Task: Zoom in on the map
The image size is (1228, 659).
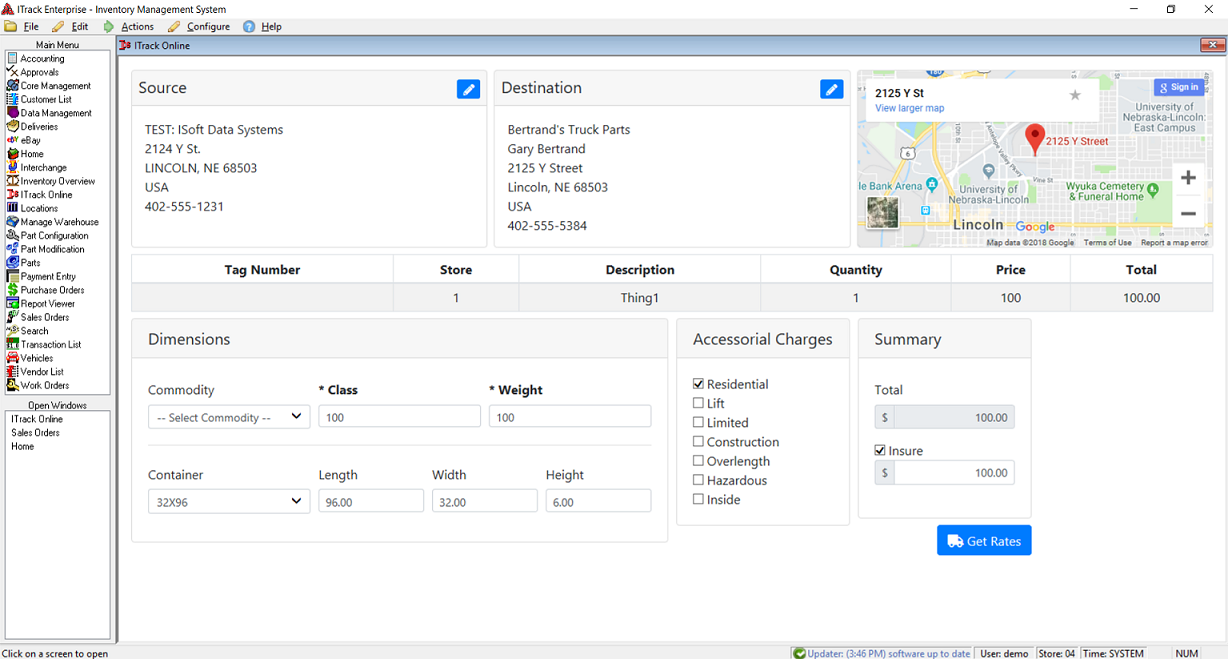Action: click(x=1188, y=178)
